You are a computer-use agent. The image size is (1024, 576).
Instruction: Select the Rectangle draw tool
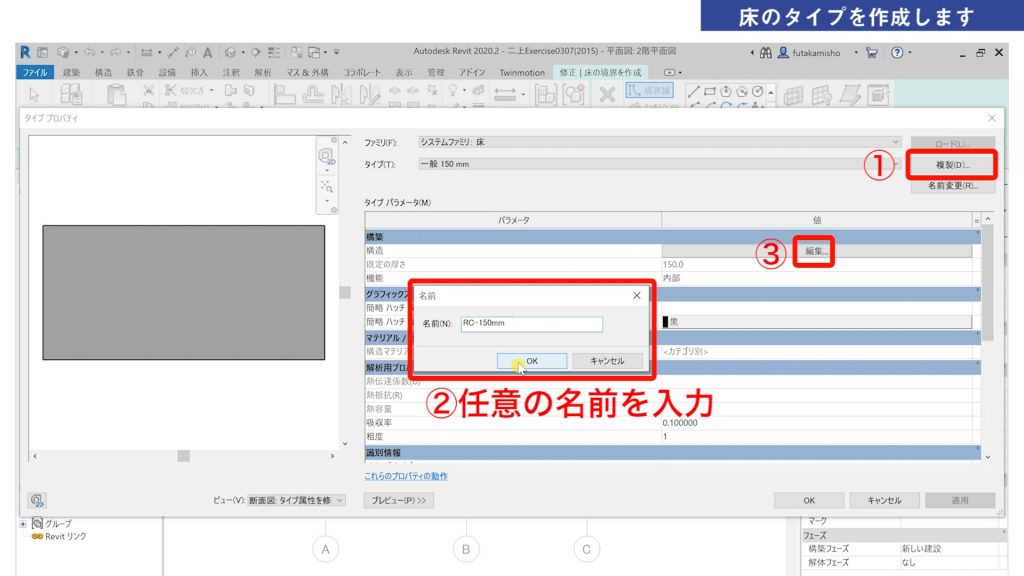[710, 92]
